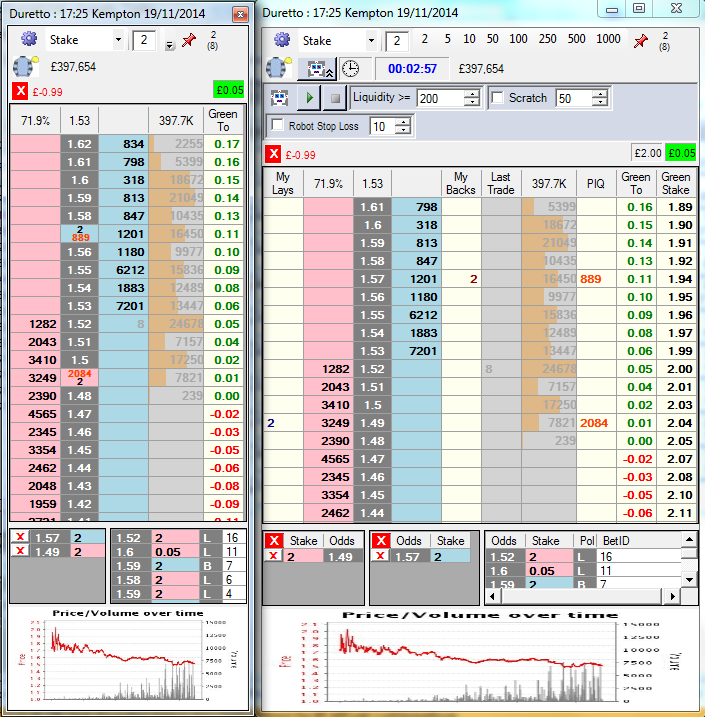Select the 100 quick stake button
Screen dimensions: 705x717
pos(518,39)
